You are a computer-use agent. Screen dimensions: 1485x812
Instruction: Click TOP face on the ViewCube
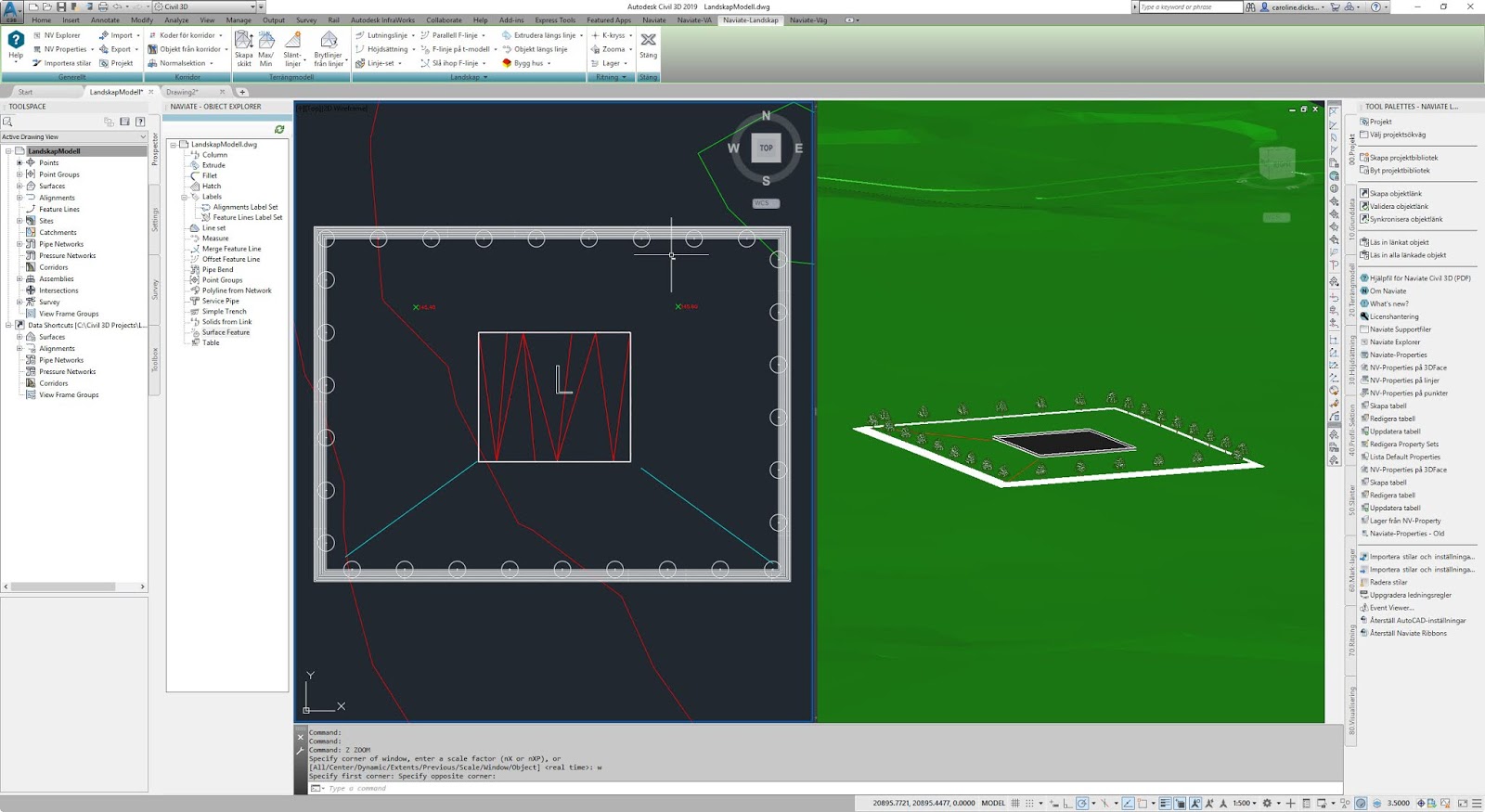click(x=766, y=148)
